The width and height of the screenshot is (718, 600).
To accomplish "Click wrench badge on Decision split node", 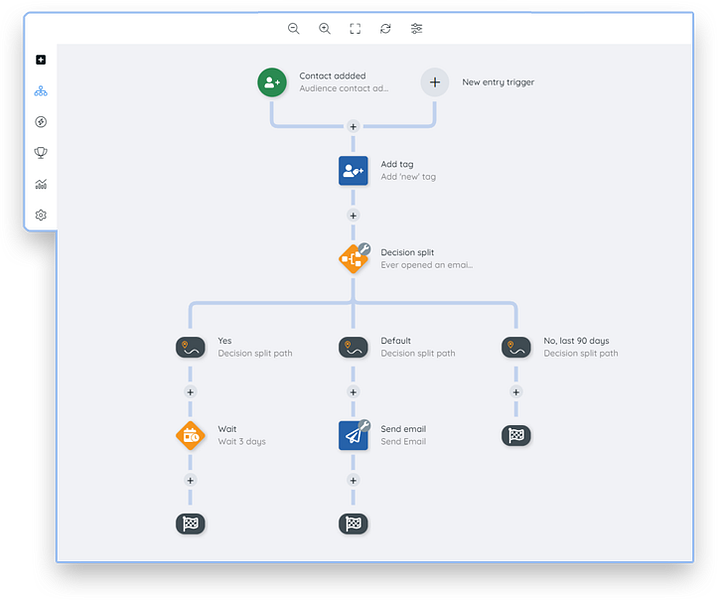I will tap(364, 249).
